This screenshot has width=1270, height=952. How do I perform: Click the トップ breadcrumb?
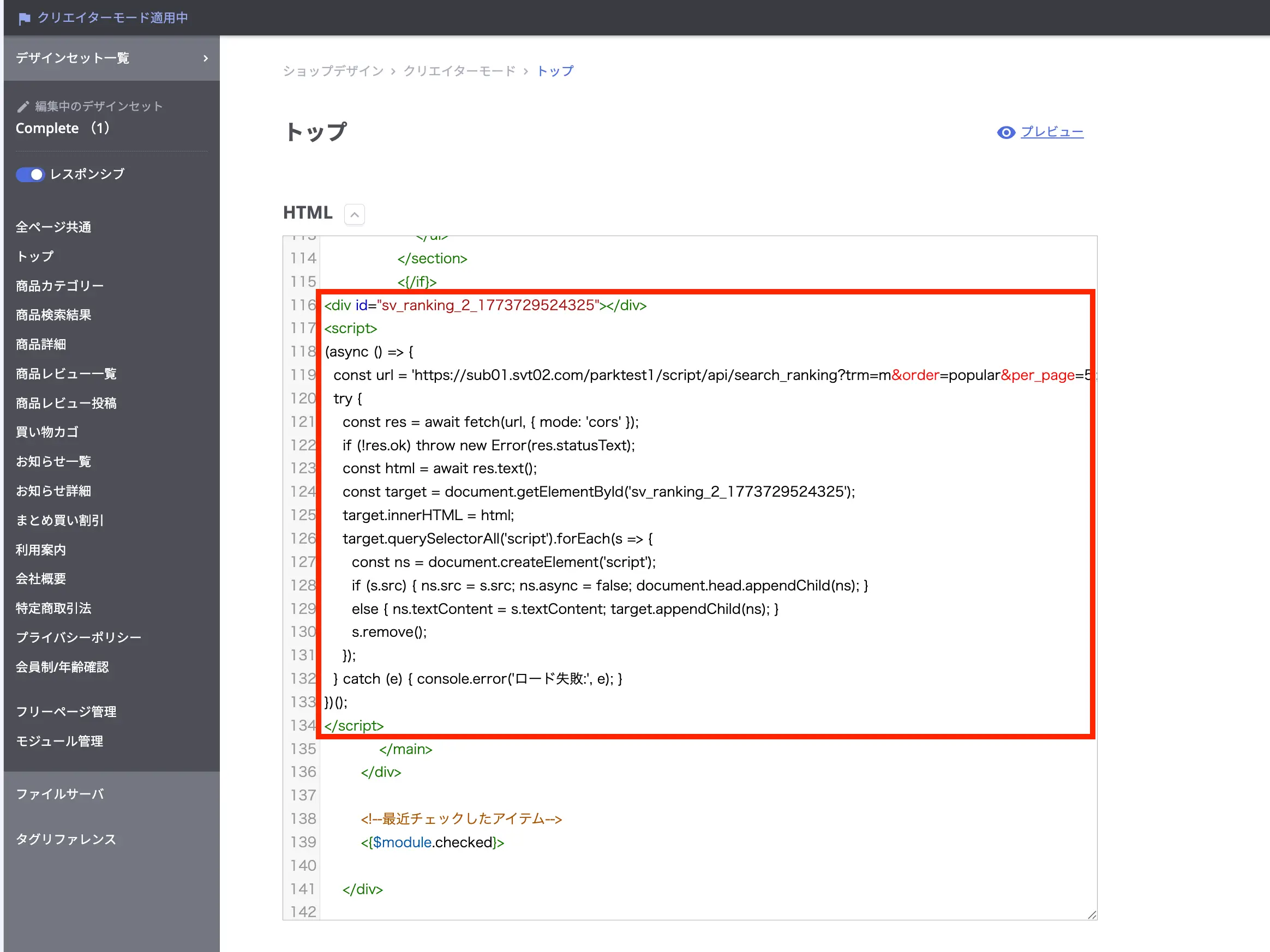point(555,71)
